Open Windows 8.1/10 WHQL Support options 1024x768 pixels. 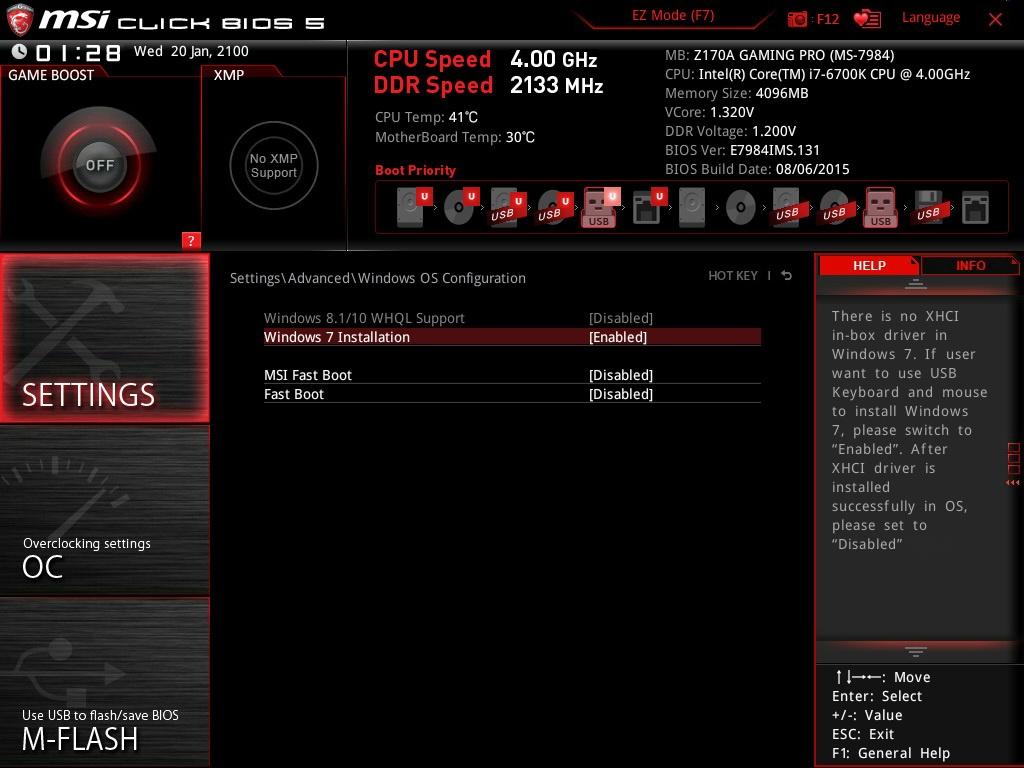point(620,318)
